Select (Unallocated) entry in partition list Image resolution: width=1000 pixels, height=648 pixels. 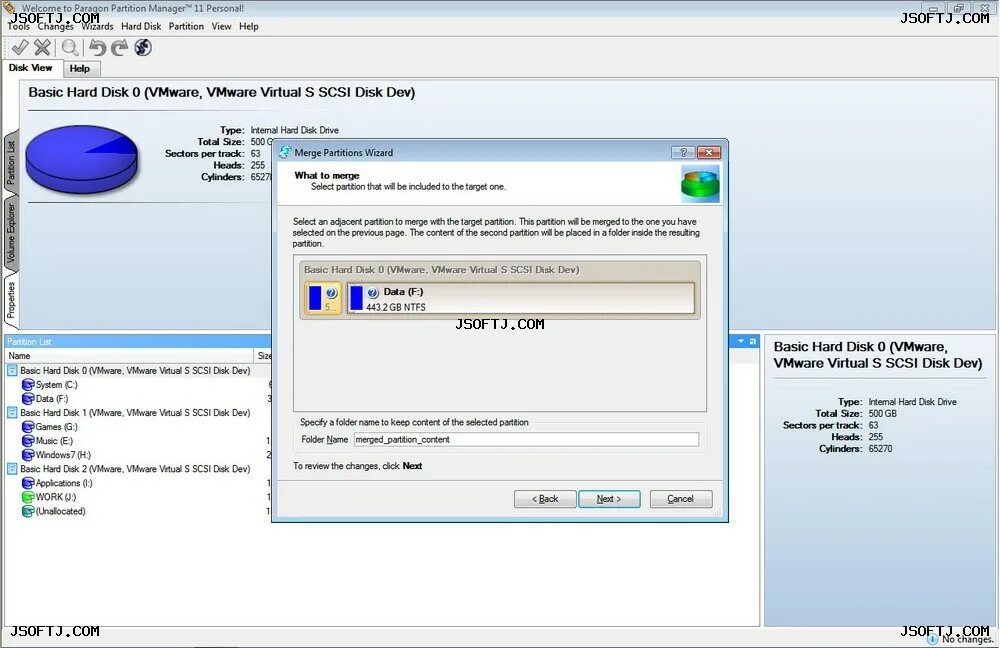[61, 511]
